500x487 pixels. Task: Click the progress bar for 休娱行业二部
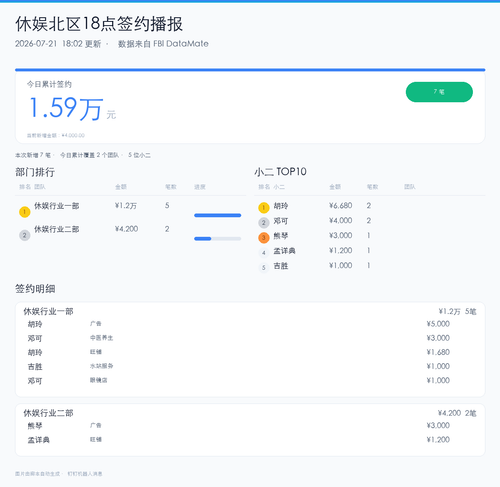click(217, 239)
